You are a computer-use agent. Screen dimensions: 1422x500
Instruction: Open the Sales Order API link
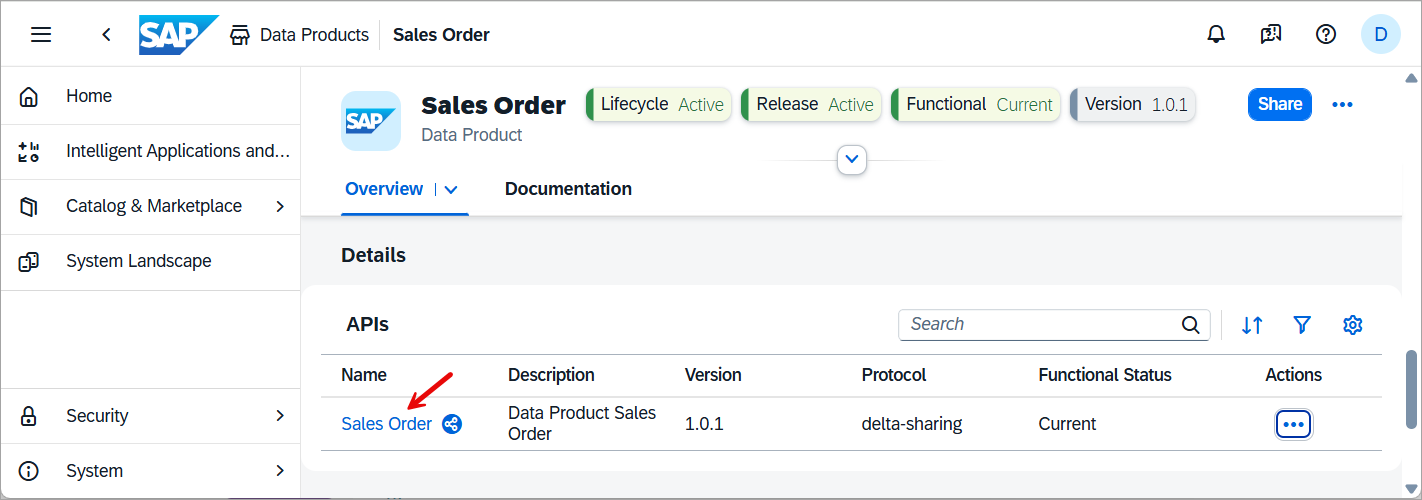[387, 424]
